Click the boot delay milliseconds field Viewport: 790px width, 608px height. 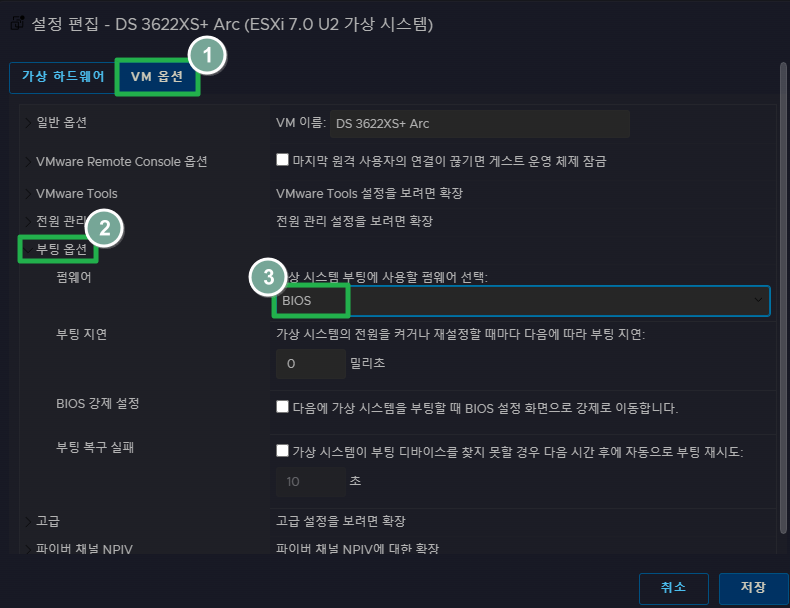coord(310,364)
